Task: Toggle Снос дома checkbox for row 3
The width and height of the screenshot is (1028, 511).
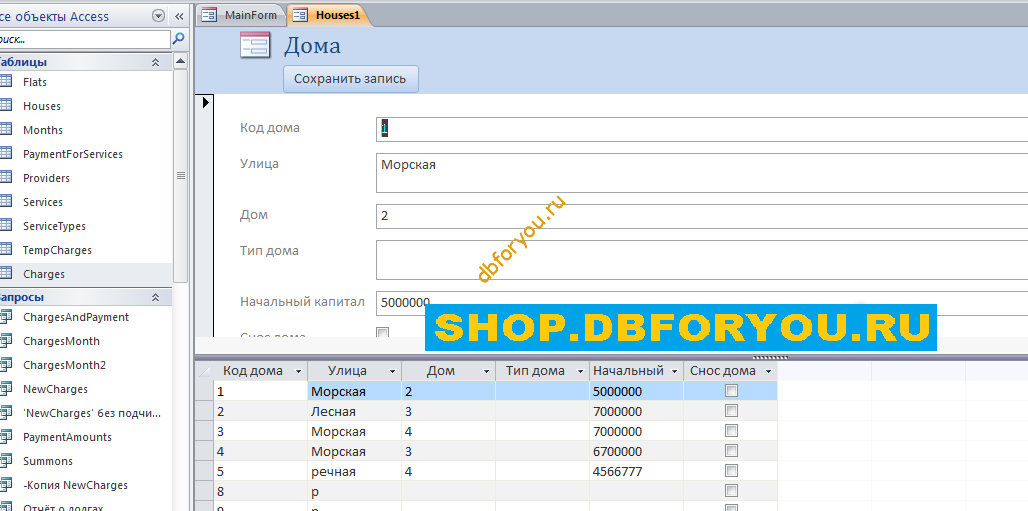Action: pyautogui.click(x=731, y=431)
